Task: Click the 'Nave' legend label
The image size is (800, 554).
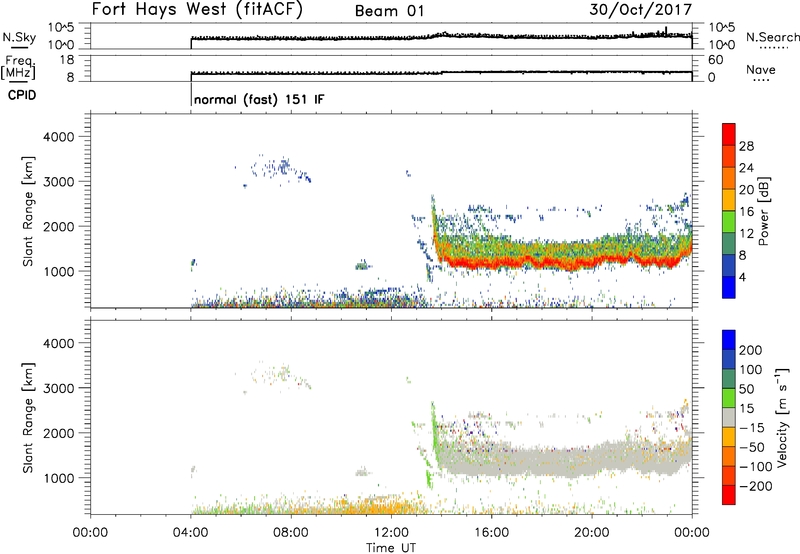Action: 761,69
